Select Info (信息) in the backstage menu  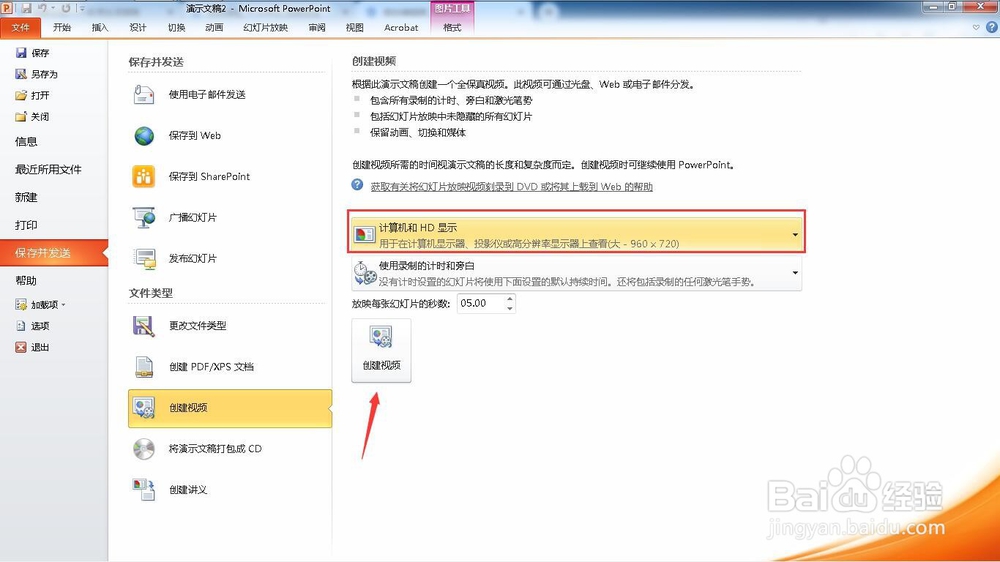[x=26, y=142]
